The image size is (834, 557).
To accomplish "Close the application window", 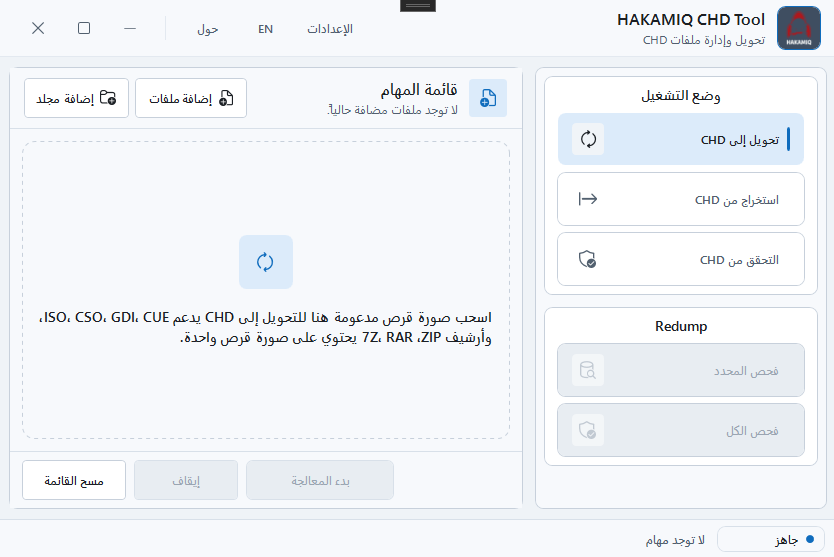I will tap(38, 28).
